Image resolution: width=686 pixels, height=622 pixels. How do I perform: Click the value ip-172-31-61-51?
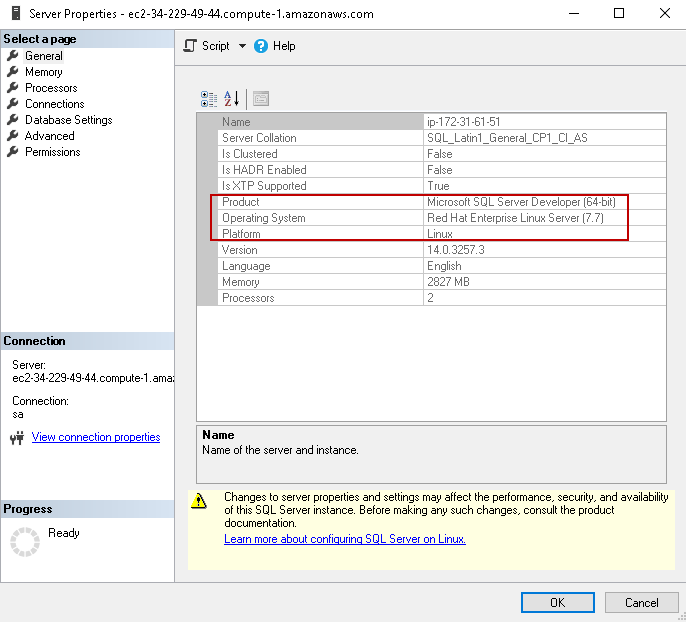coord(463,122)
